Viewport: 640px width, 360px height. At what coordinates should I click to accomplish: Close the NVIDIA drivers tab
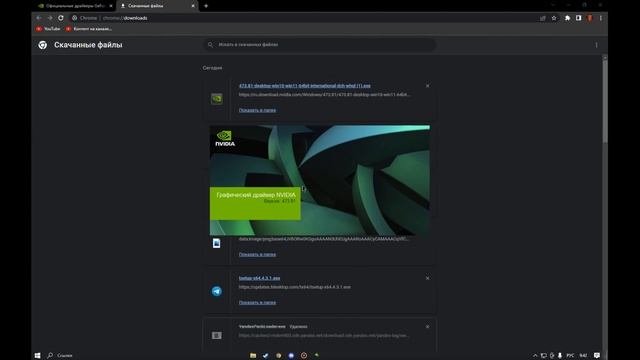coord(111,6)
